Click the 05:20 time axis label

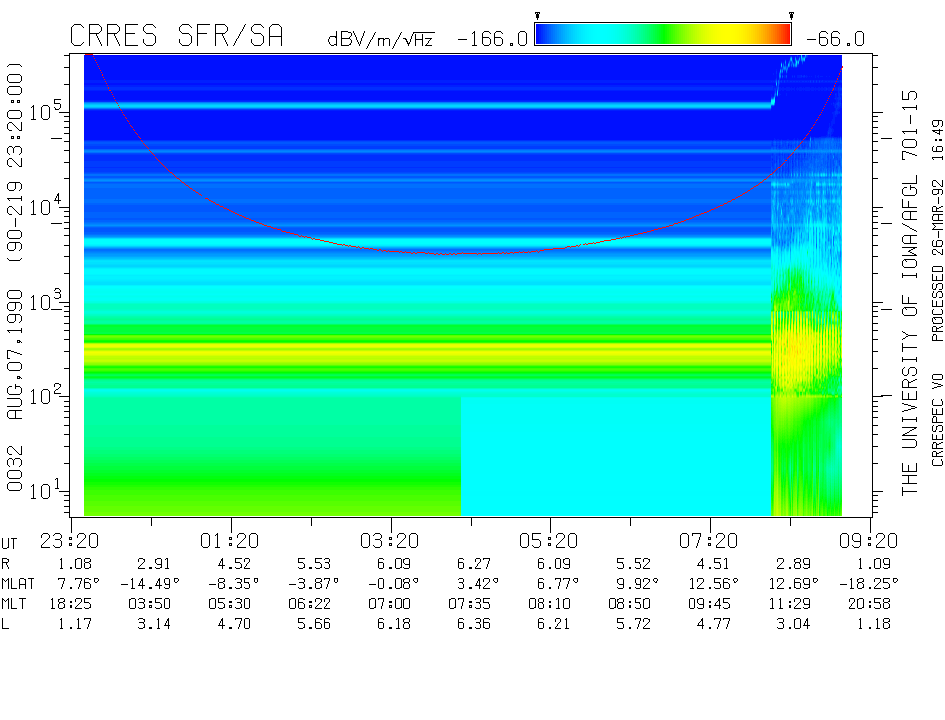[x=550, y=542]
